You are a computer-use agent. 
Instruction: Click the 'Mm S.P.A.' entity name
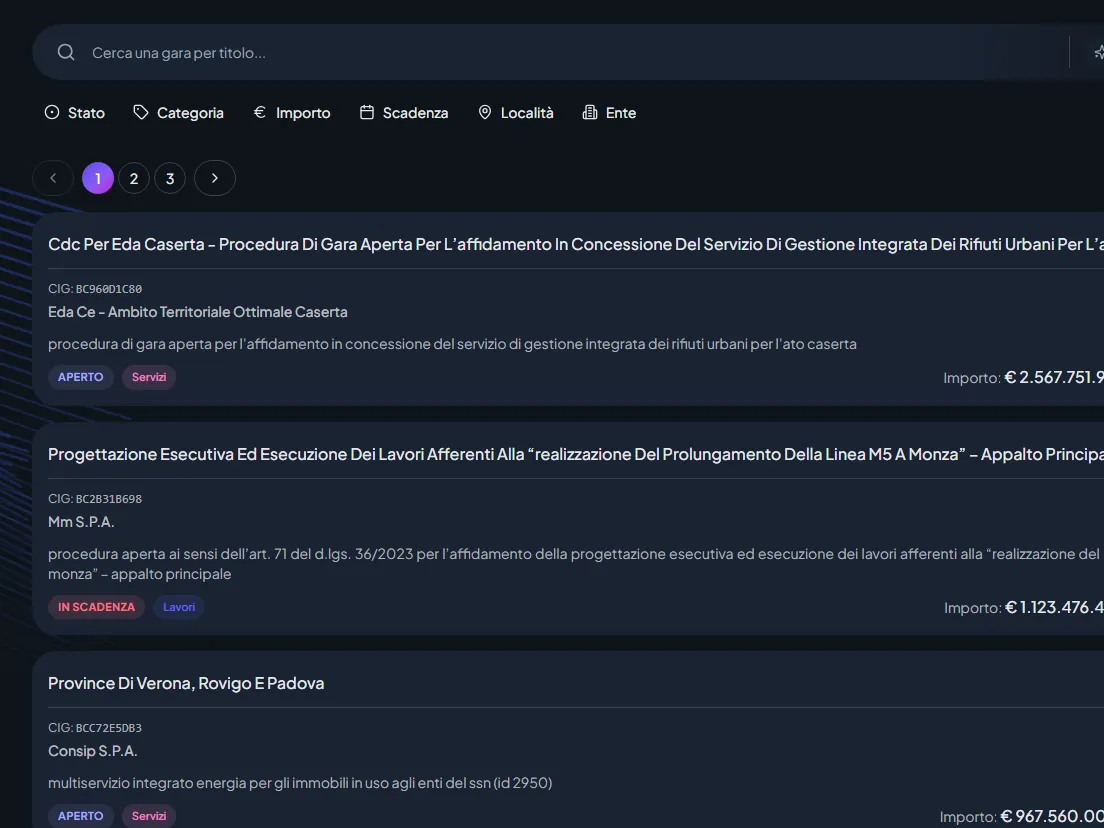tap(81, 522)
